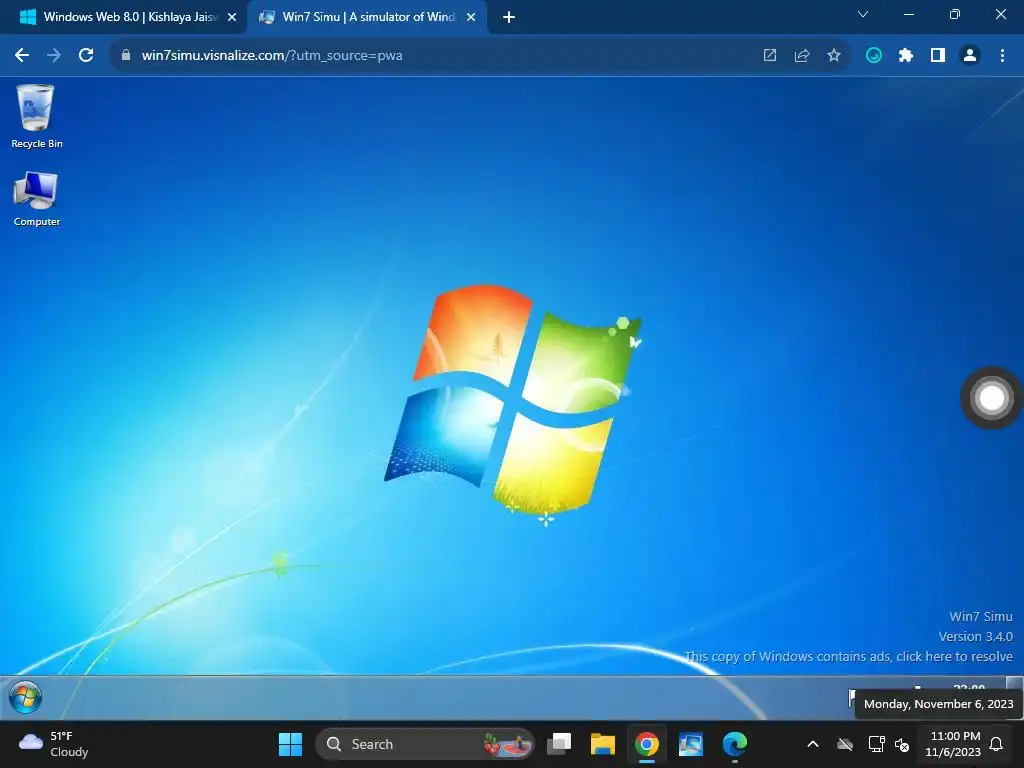Switch to Windows Web 8.0 tab
1024x768 pixels.
point(123,17)
